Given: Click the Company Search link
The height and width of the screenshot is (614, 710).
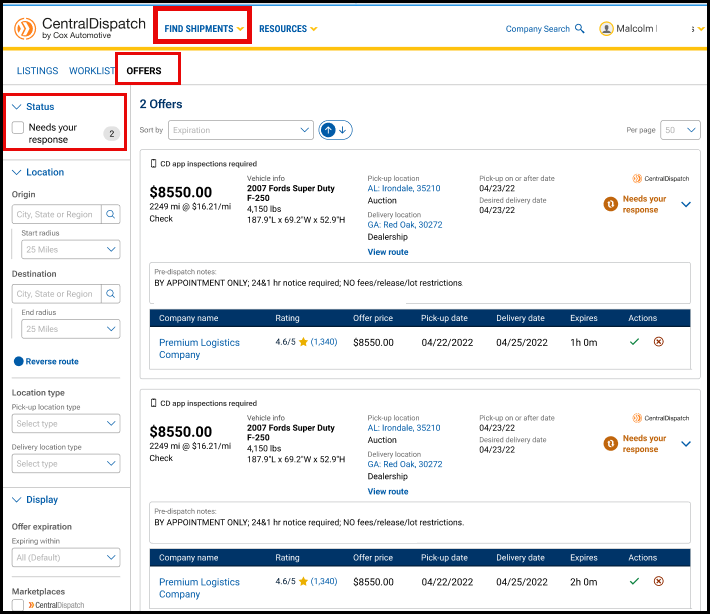Looking at the screenshot, I should pyautogui.click(x=537, y=29).
